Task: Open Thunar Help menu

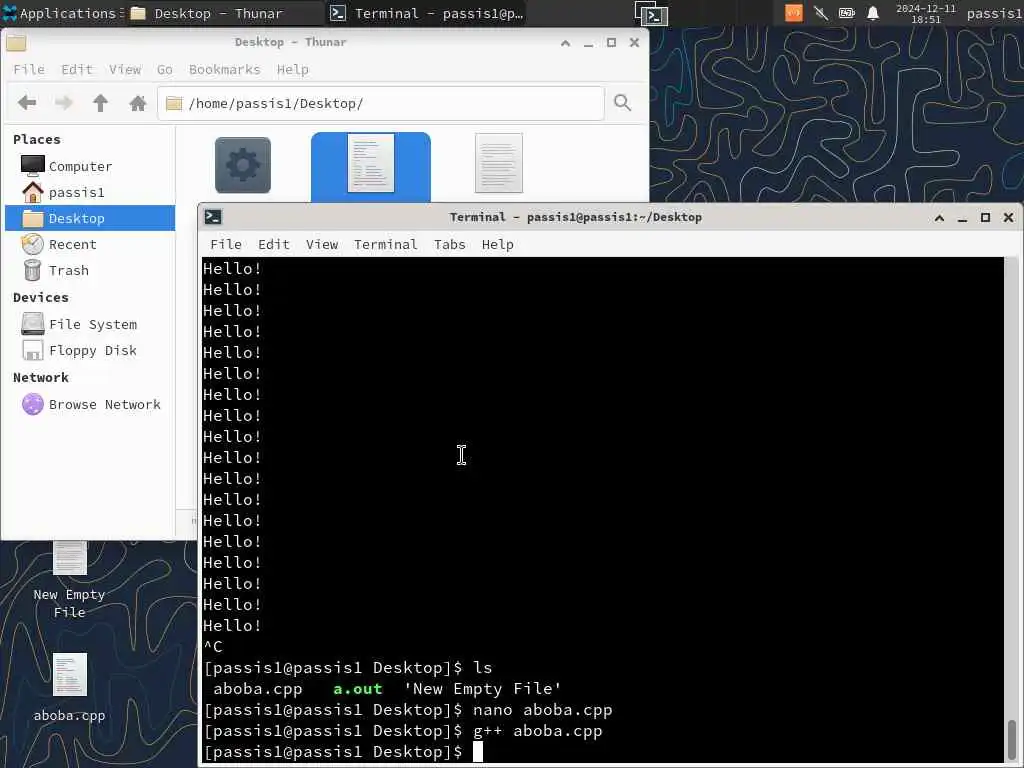Action: tap(293, 69)
